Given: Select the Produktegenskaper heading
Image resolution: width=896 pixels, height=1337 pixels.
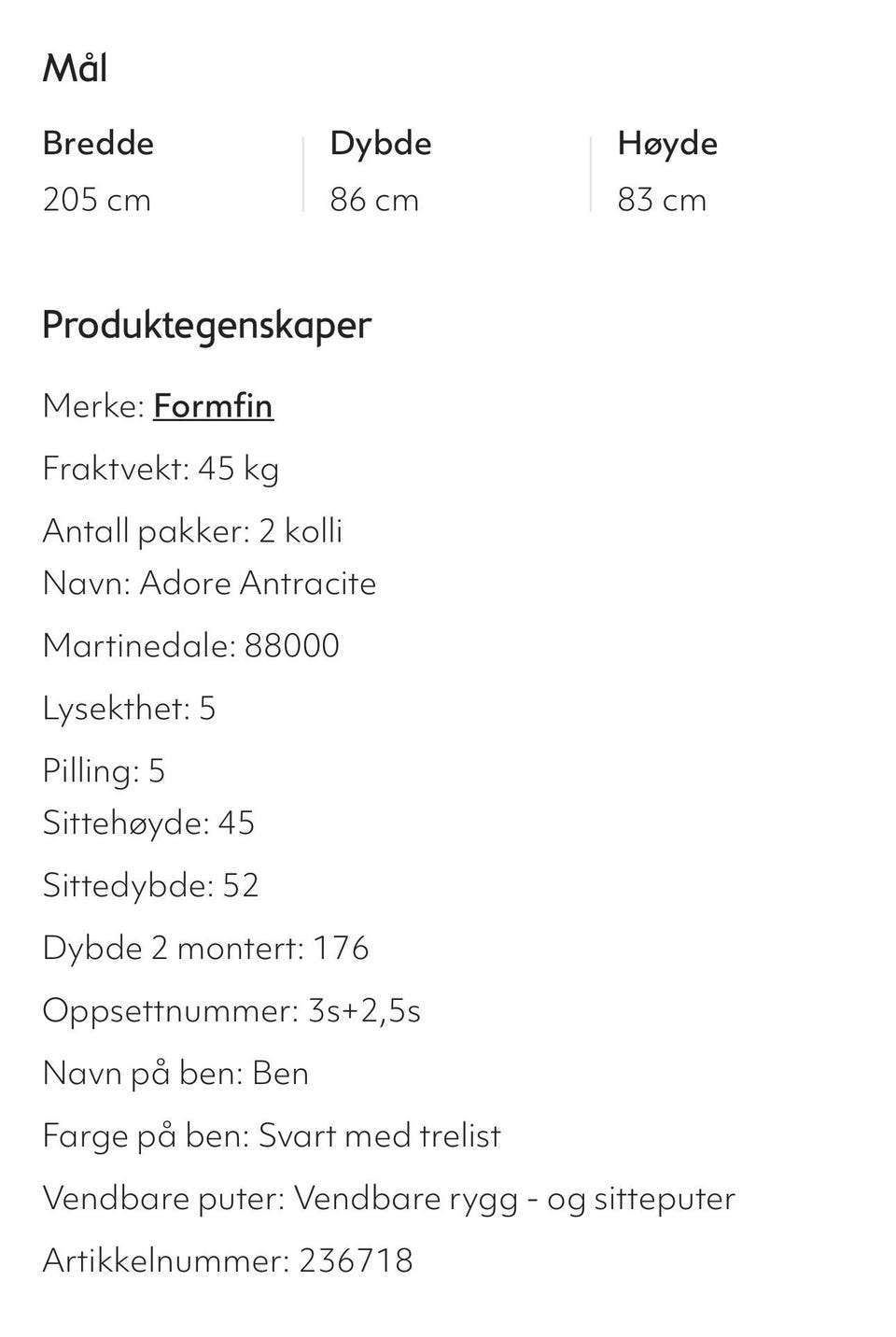Looking at the screenshot, I should click(x=206, y=325).
